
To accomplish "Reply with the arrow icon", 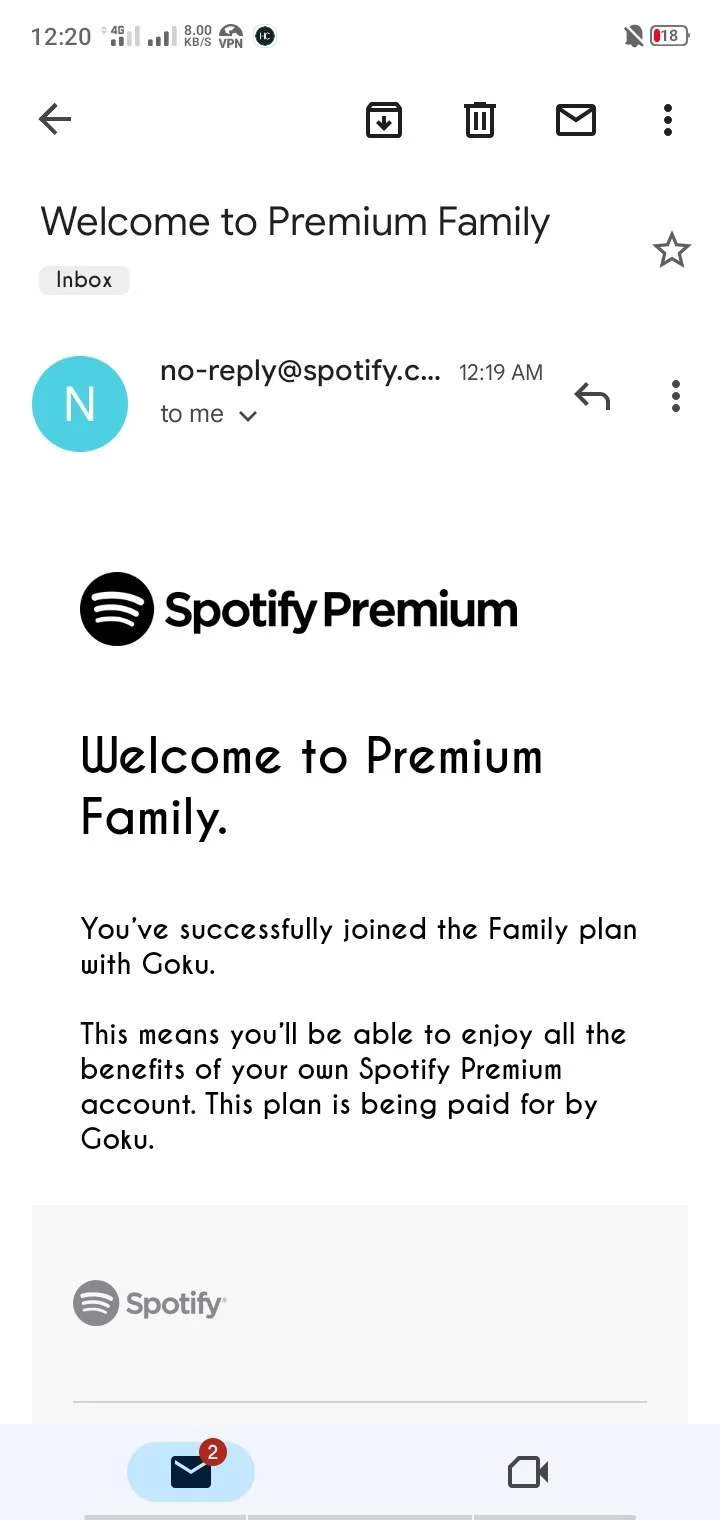I will point(592,397).
